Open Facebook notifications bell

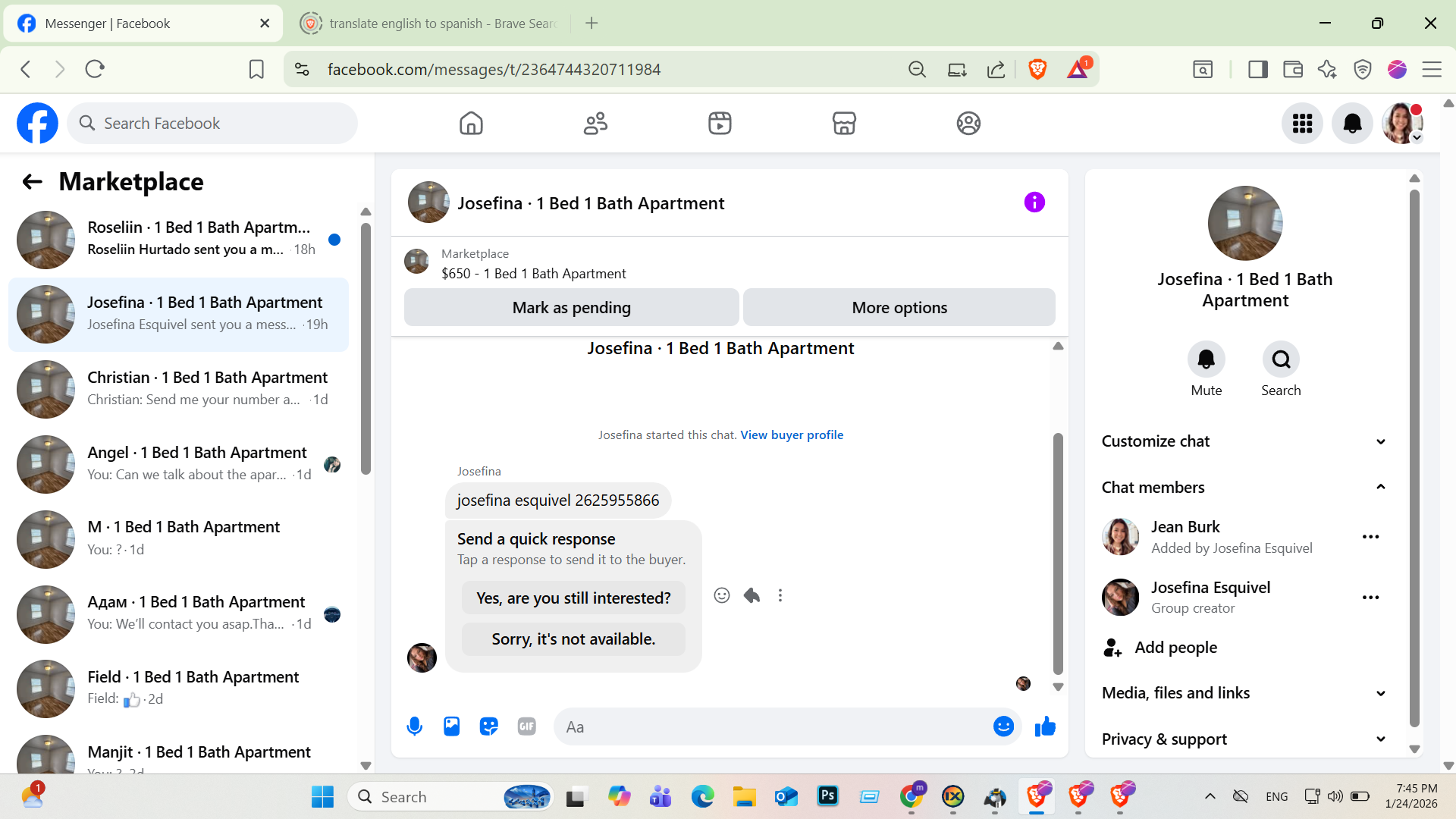point(1352,124)
